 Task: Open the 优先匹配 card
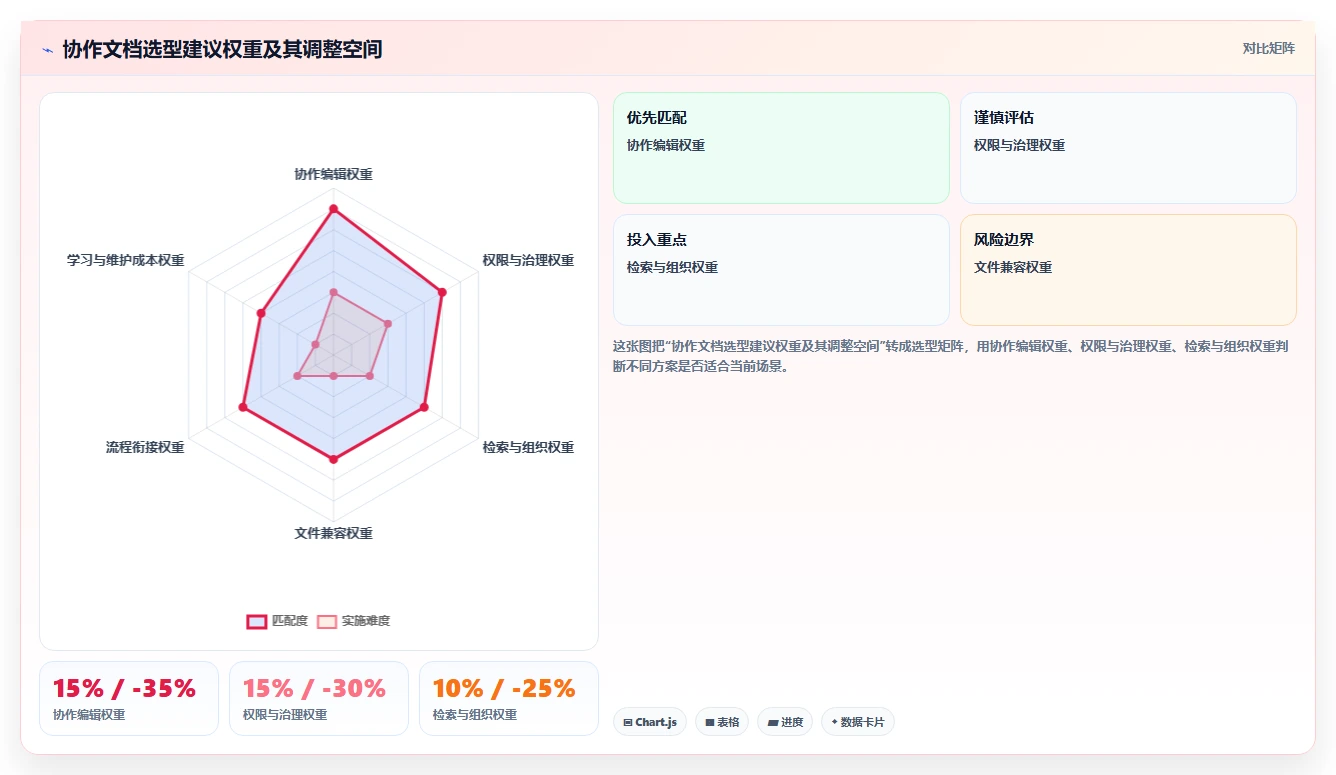tap(781, 148)
